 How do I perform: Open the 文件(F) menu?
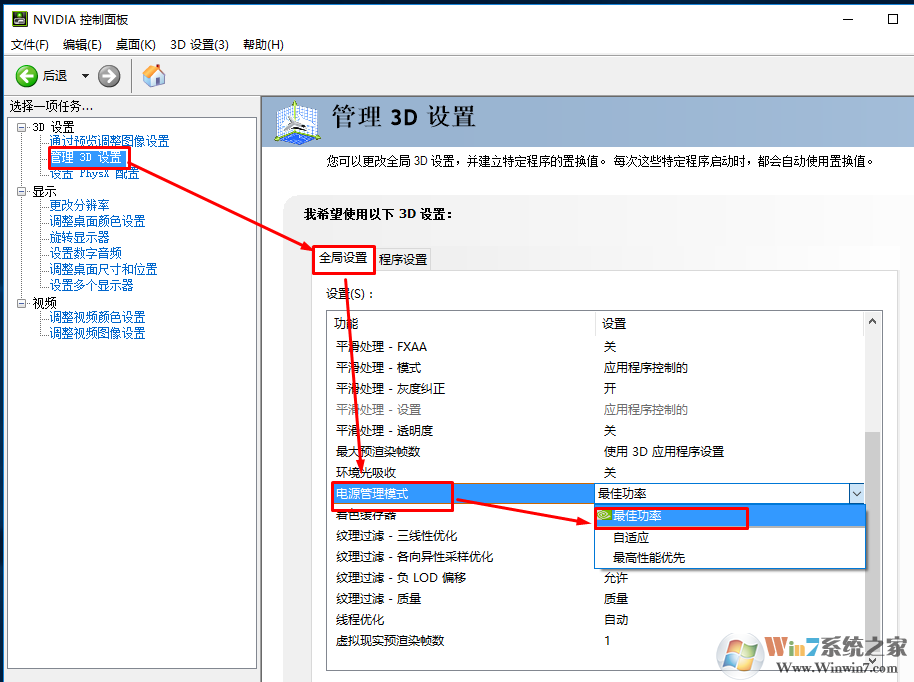pyautogui.click(x=30, y=45)
